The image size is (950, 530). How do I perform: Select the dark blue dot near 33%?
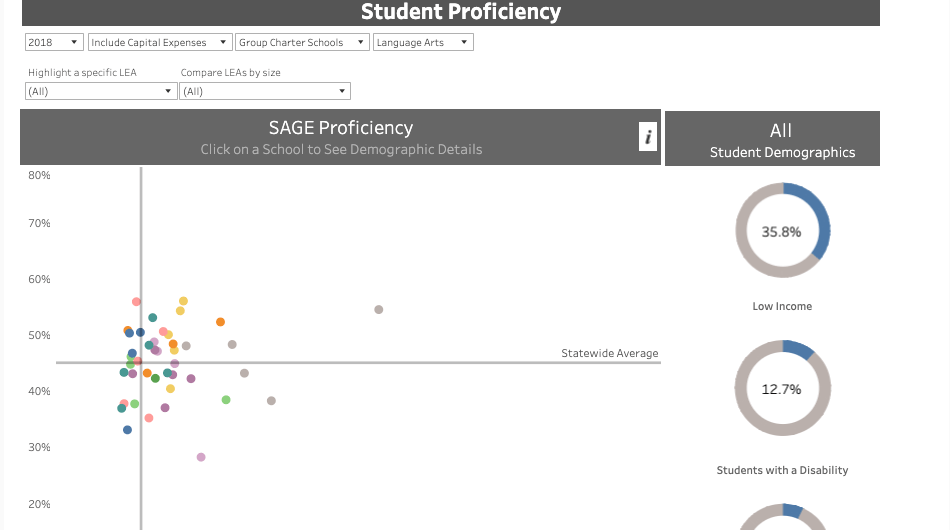tap(127, 430)
